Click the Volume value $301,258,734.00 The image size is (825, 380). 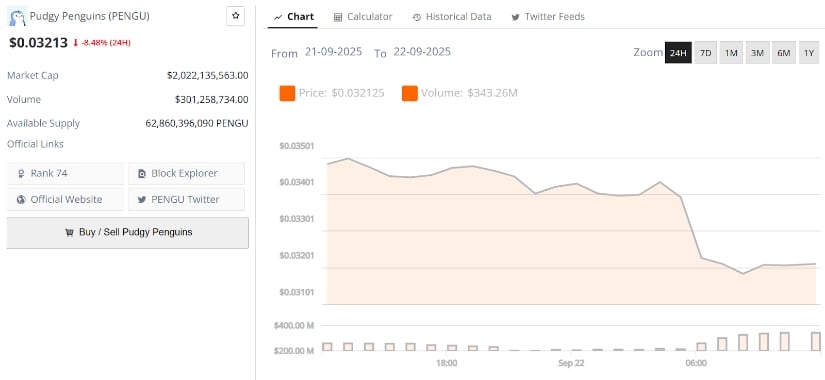pyautogui.click(x=212, y=99)
